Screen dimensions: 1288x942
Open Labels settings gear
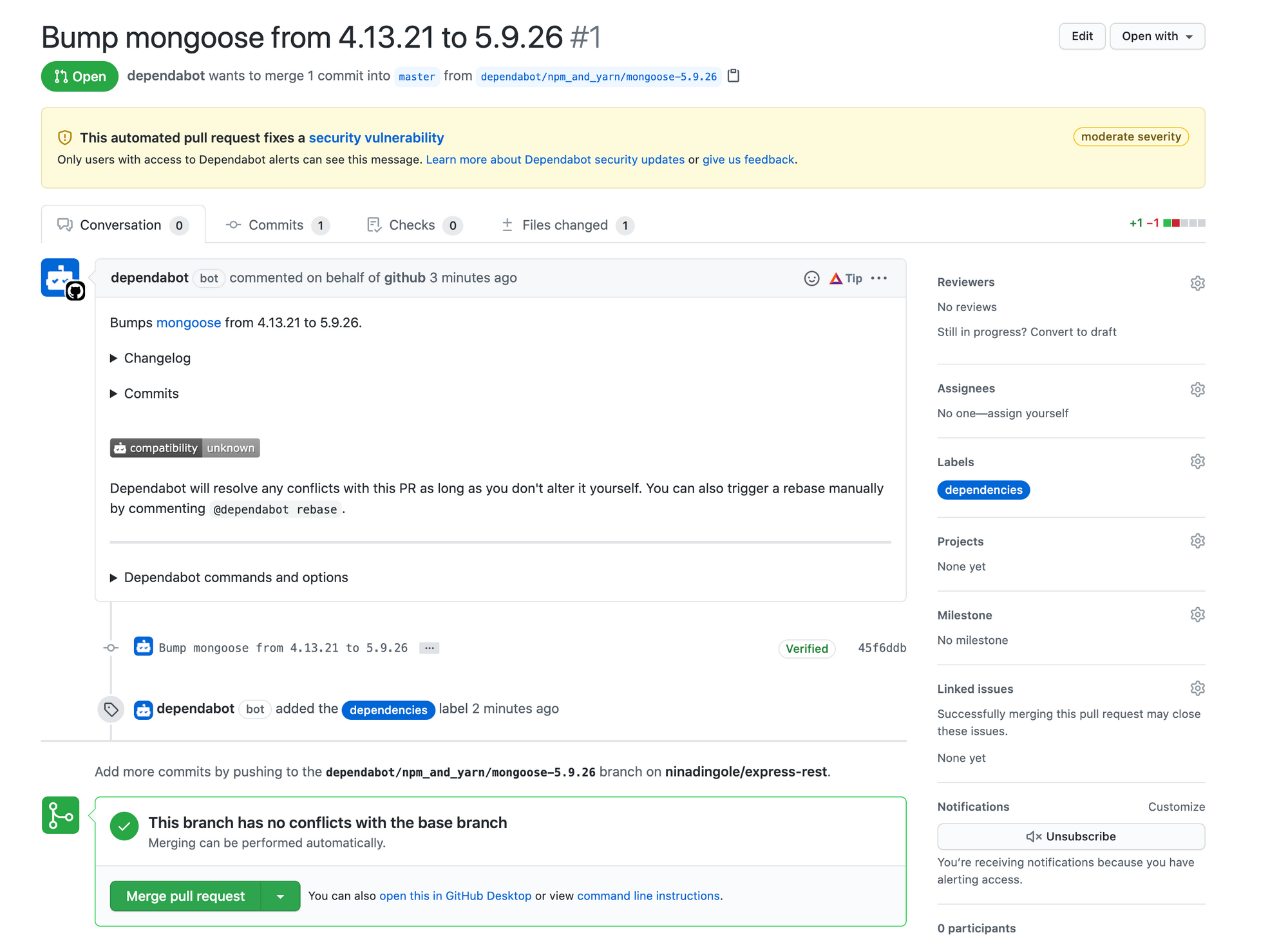pos(1197,462)
